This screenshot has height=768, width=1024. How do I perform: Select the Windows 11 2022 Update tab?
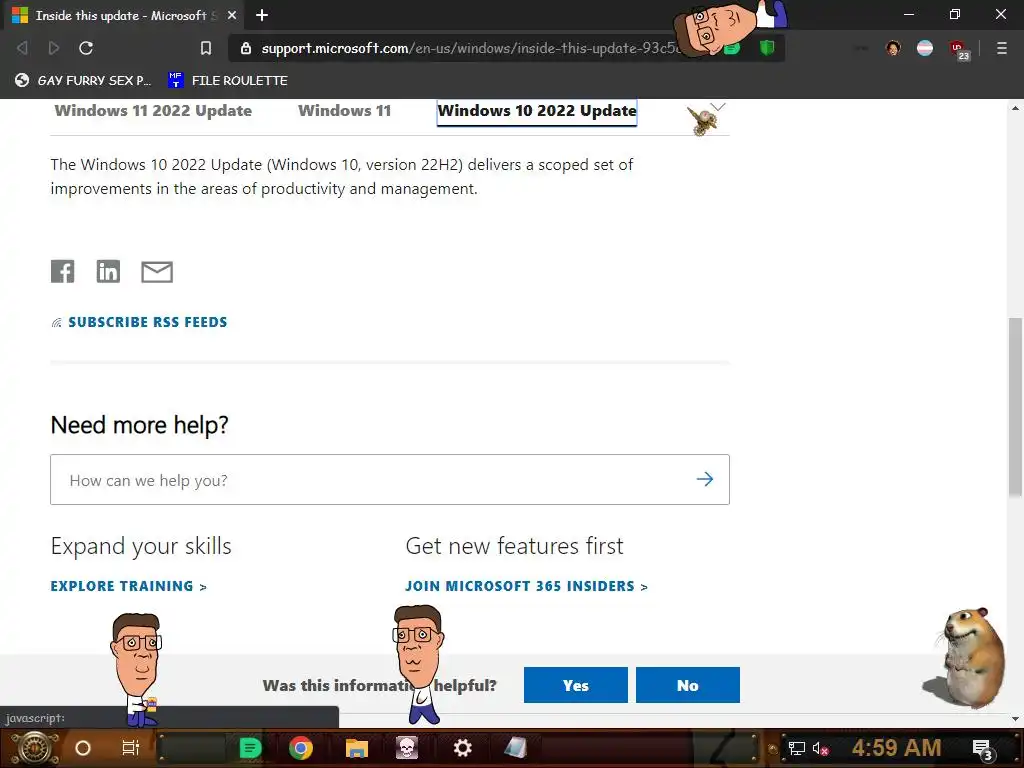coord(153,111)
